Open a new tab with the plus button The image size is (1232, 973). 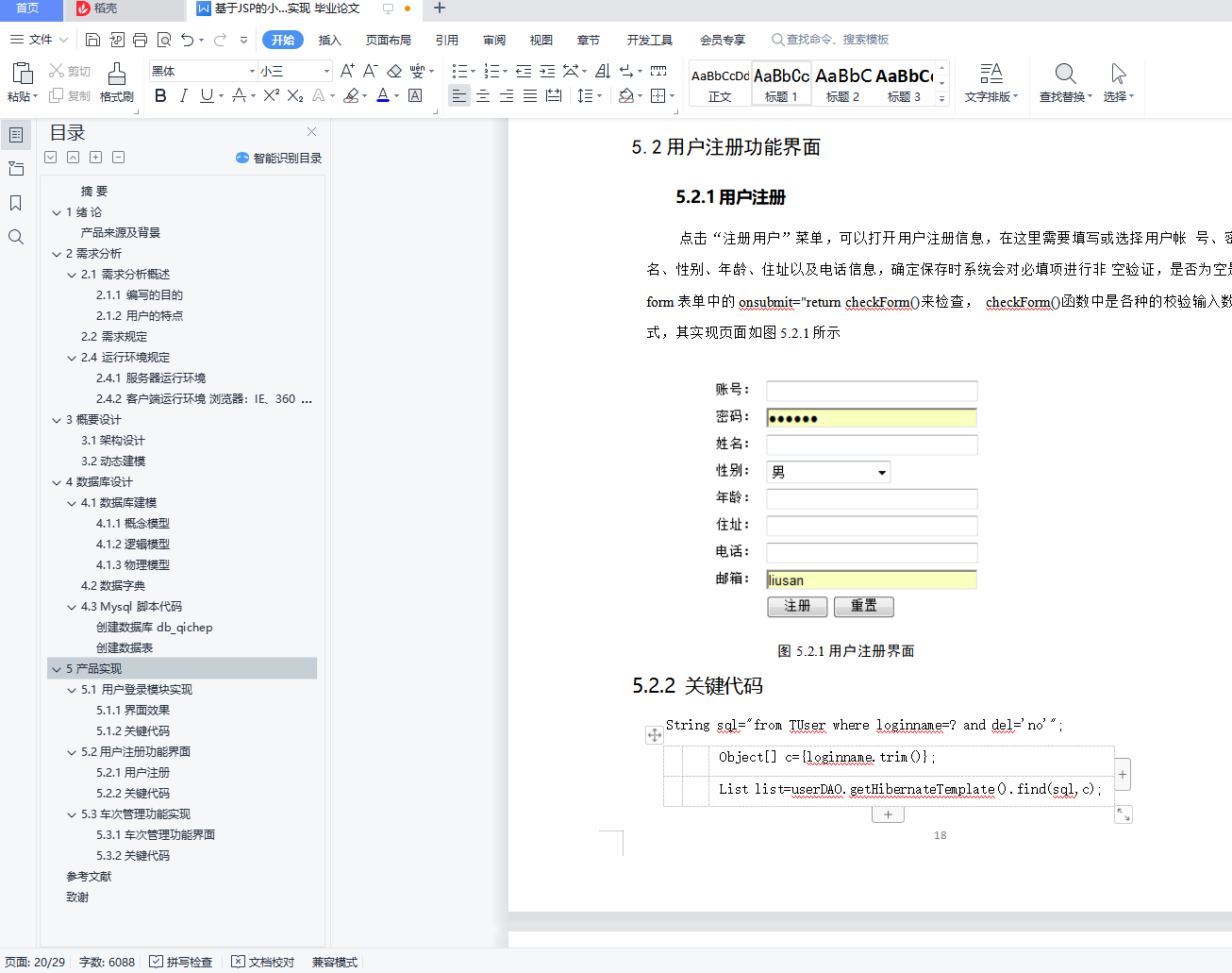440,8
